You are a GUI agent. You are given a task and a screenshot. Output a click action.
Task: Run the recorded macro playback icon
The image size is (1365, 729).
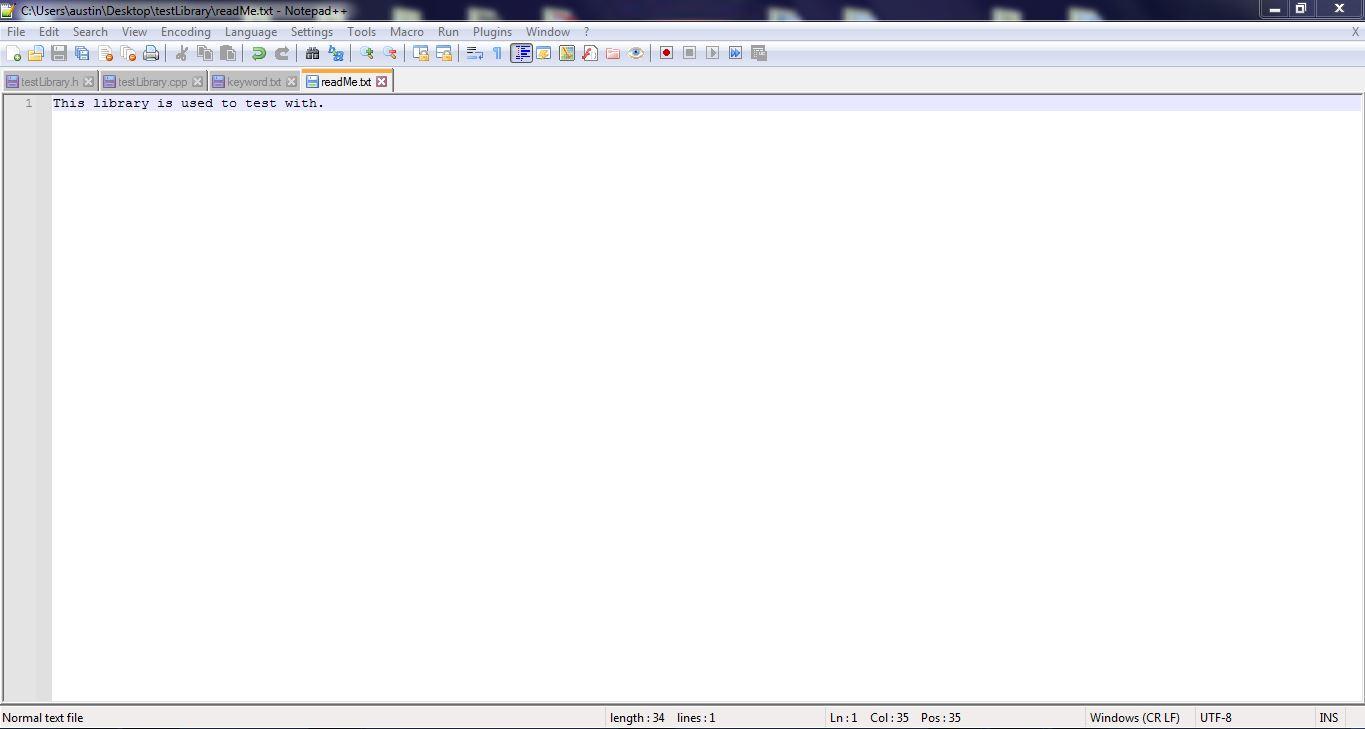click(712, 53)
